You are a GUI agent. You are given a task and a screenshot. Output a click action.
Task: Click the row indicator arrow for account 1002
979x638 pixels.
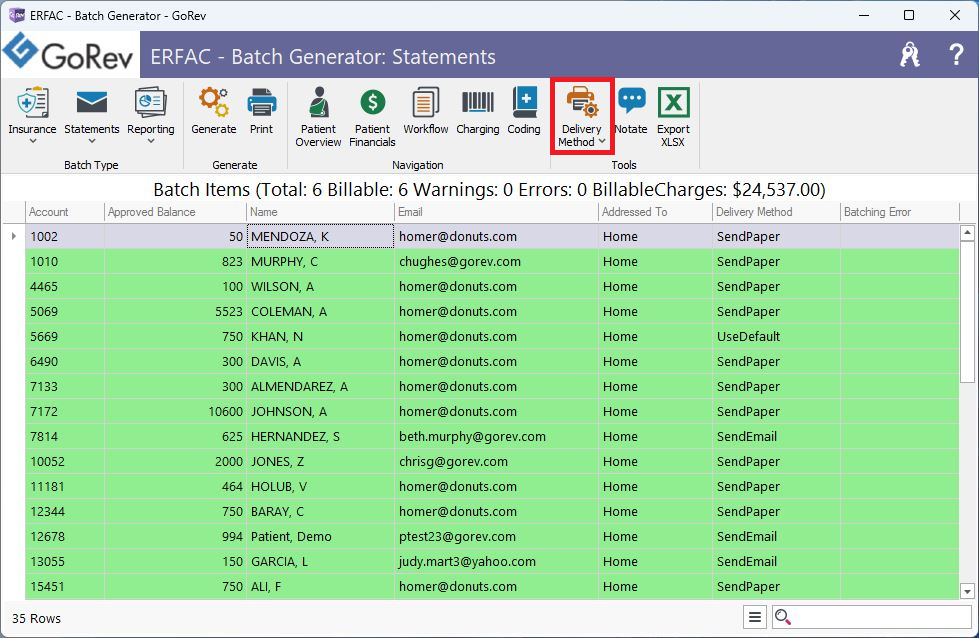click(14, 236)
